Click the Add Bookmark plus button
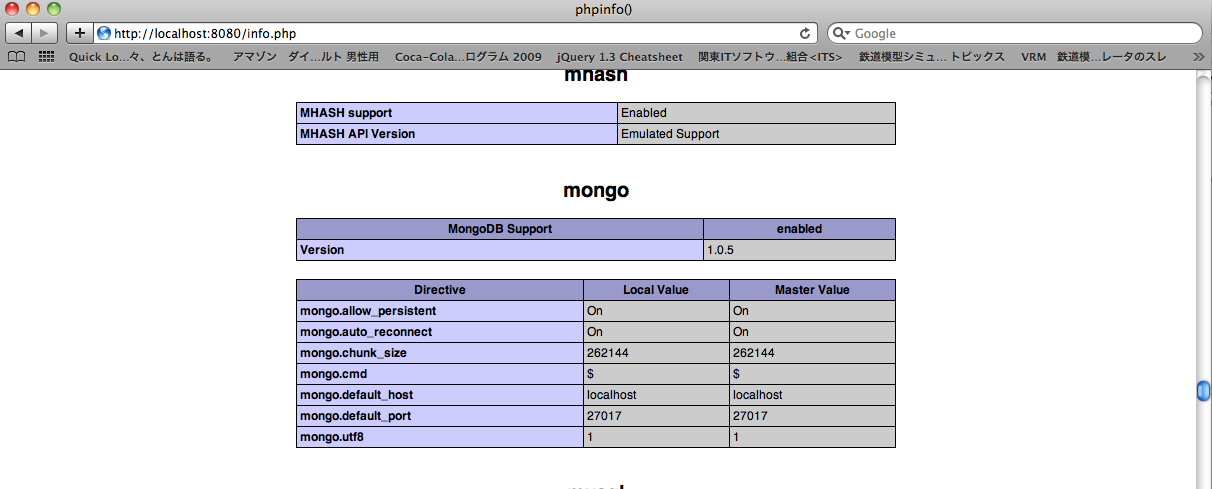 (x=80, y=33)
